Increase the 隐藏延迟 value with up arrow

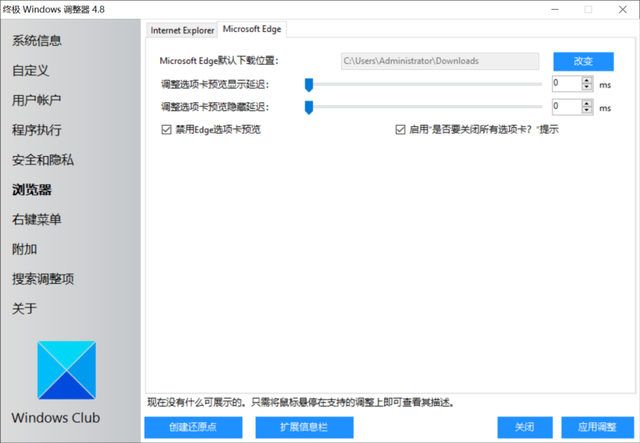tap(587, 103)
